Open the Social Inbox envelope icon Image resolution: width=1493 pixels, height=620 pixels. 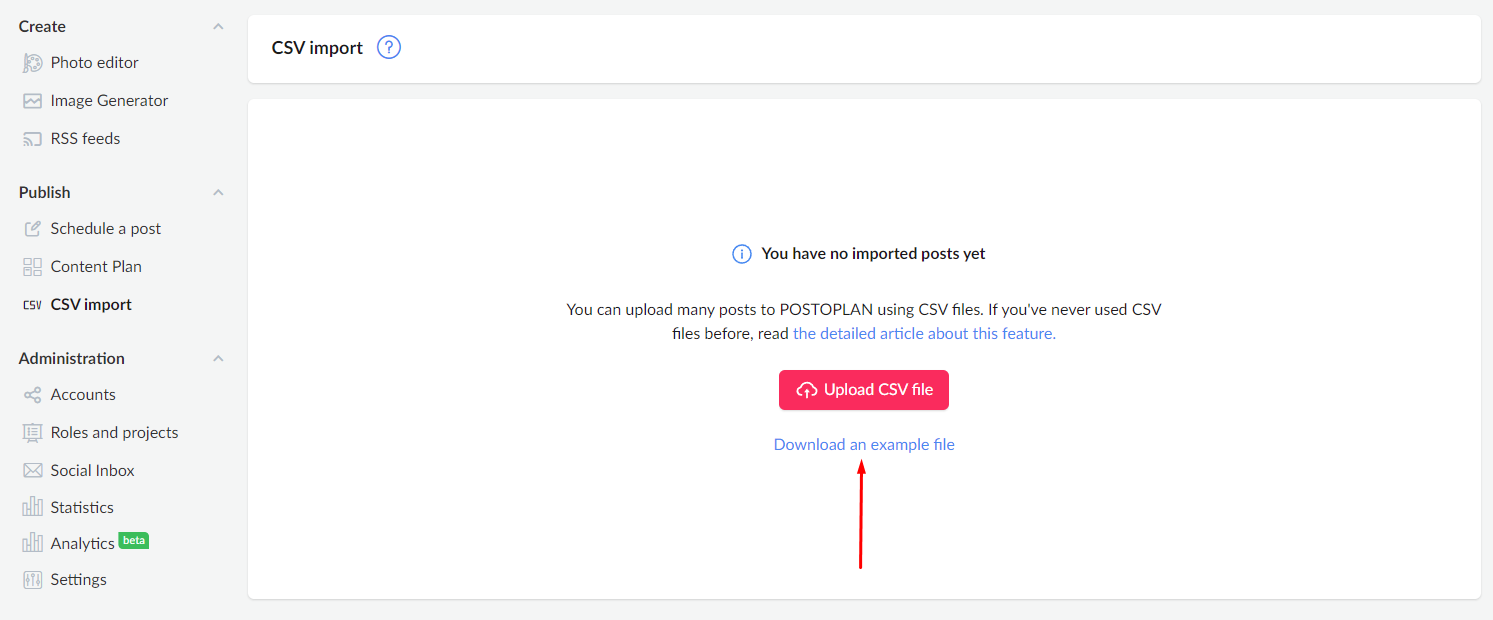point(33,471)
